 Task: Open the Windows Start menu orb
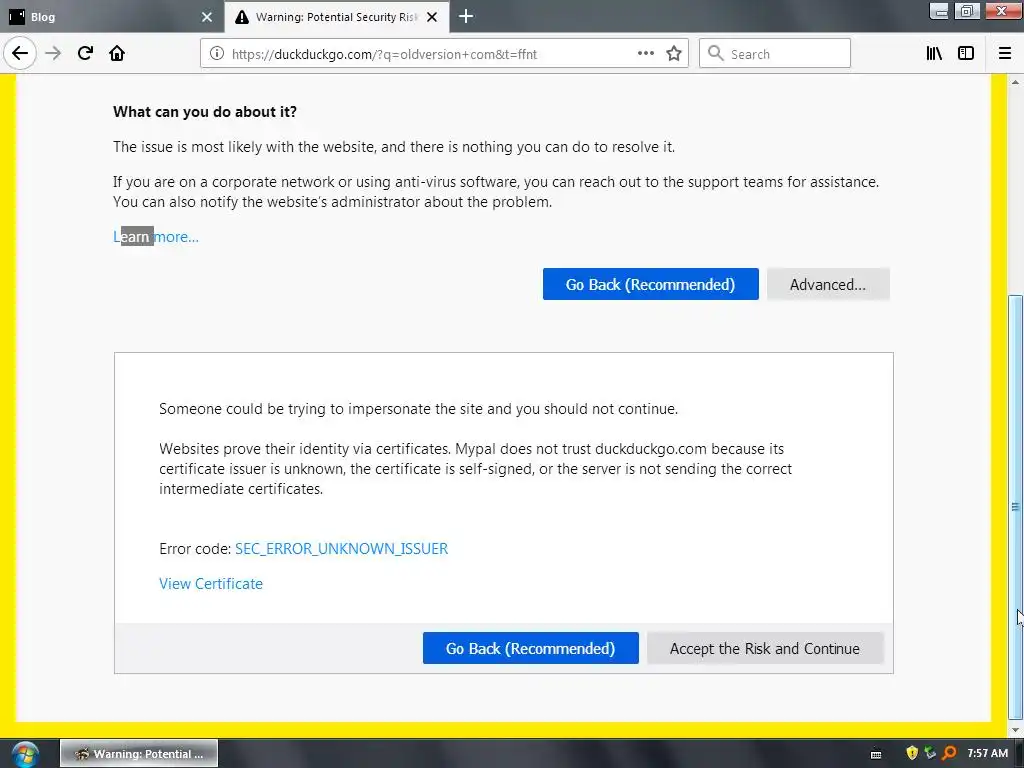(x=25, y=754)
